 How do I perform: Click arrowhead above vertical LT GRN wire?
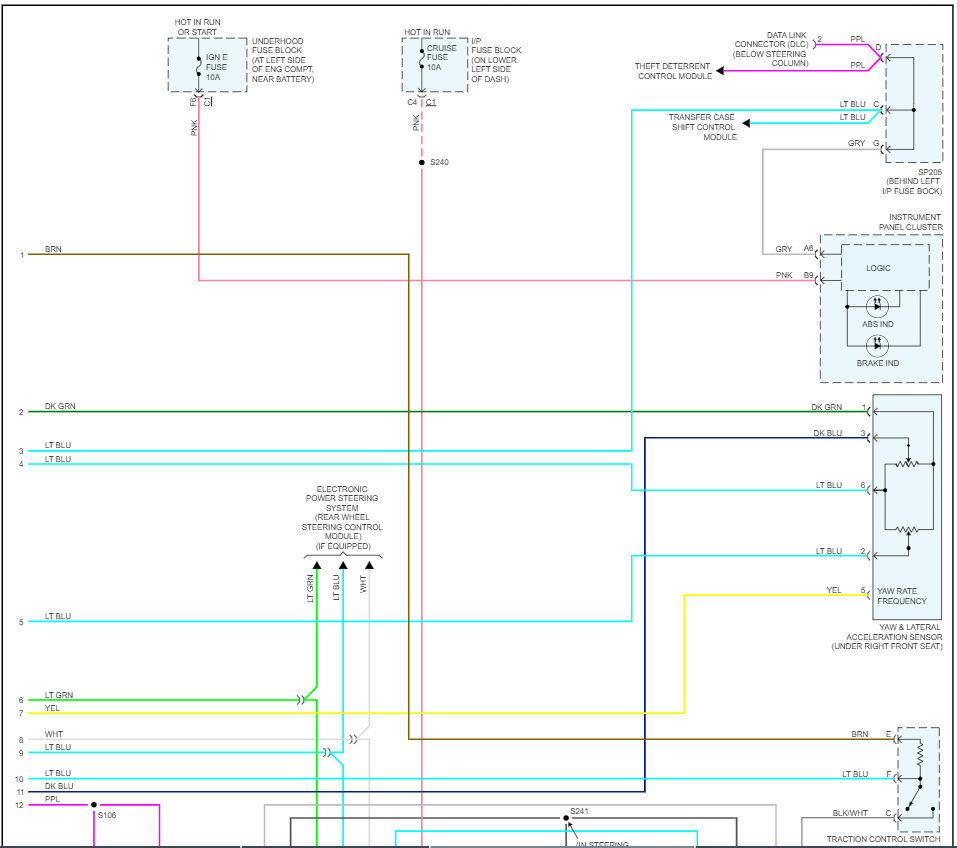[317, 565]
